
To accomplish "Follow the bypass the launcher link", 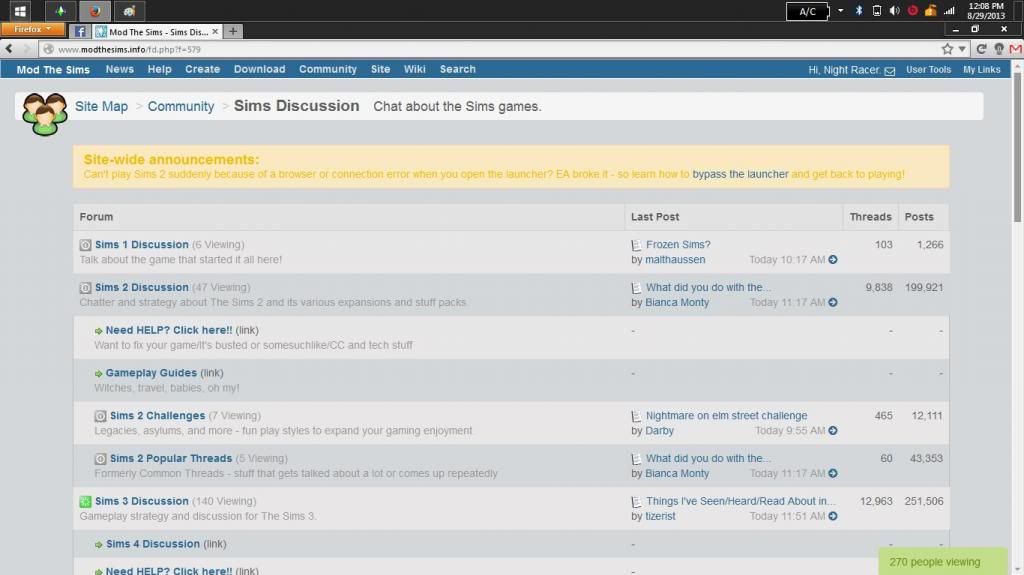I will pos(740,174).
